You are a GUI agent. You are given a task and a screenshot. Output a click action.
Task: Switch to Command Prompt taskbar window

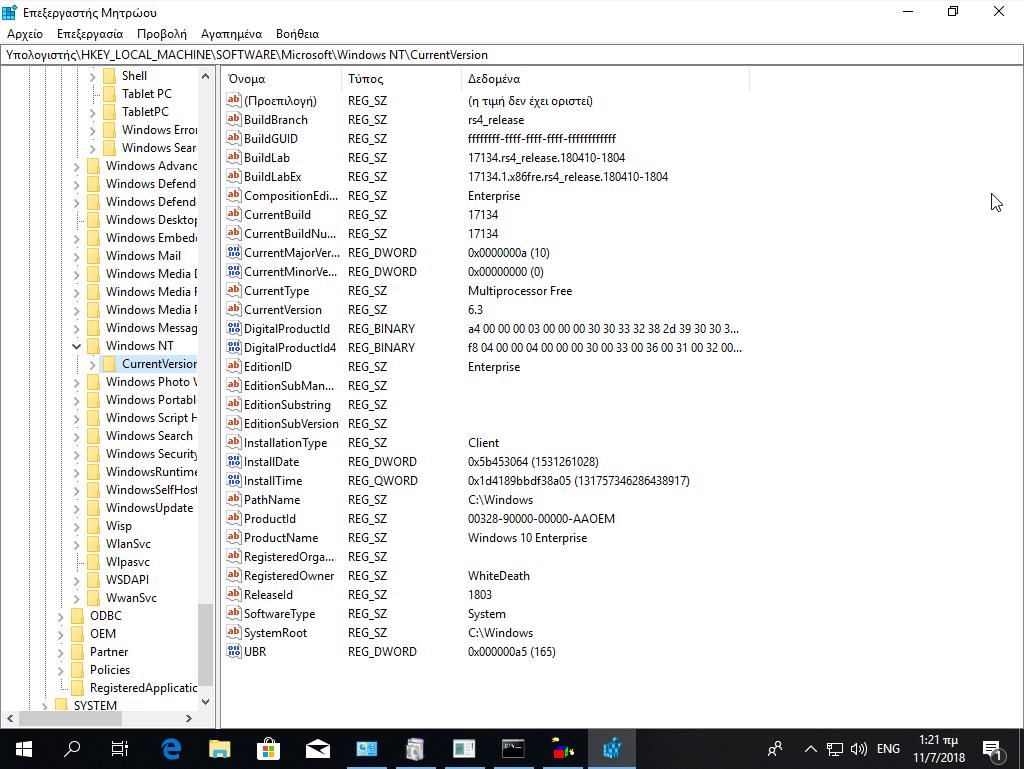(x=513, y=749)
